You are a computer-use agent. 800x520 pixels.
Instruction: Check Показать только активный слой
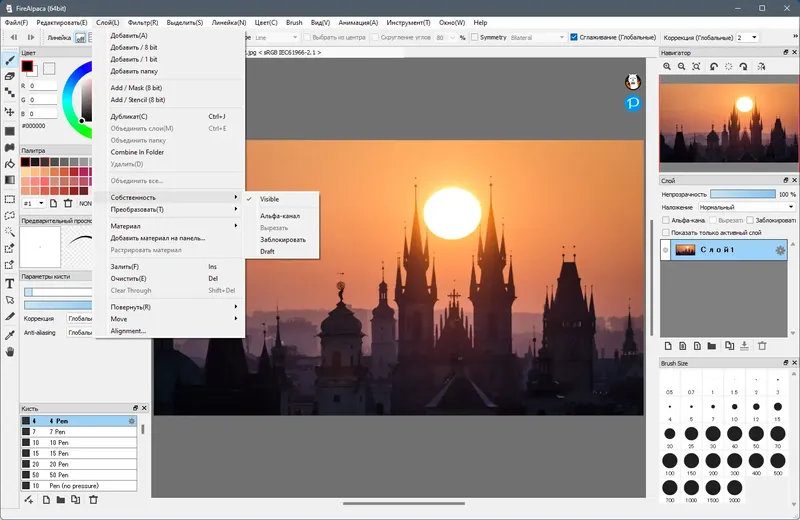(666, 232)
